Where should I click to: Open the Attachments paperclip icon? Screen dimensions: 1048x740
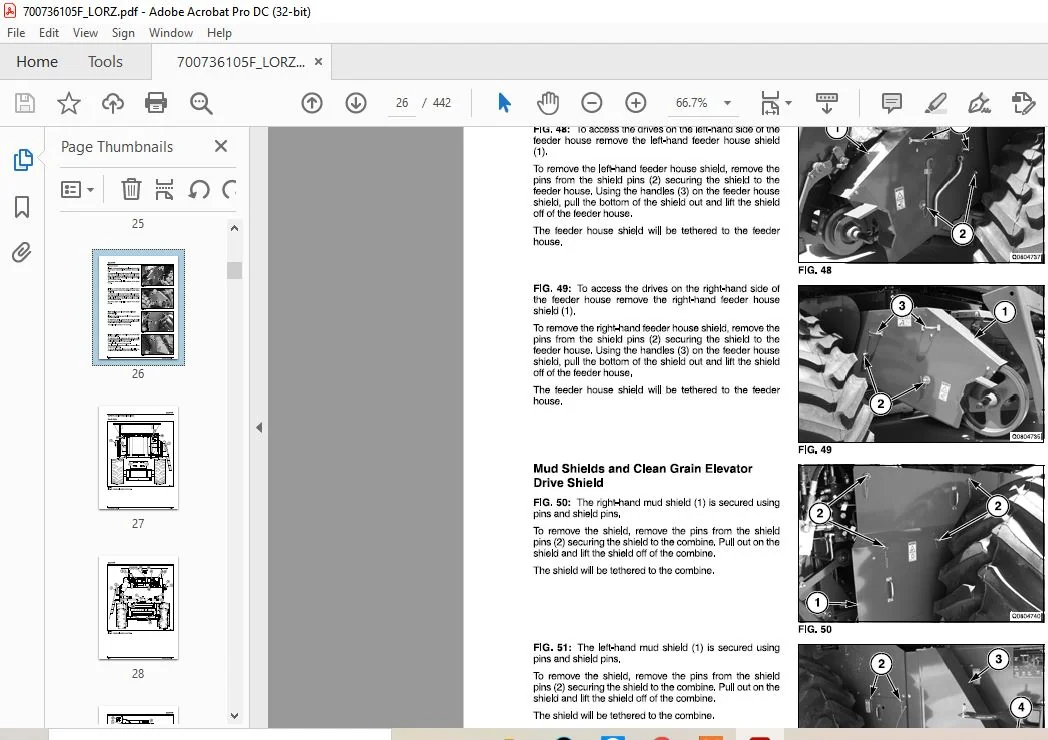[21, 253]
